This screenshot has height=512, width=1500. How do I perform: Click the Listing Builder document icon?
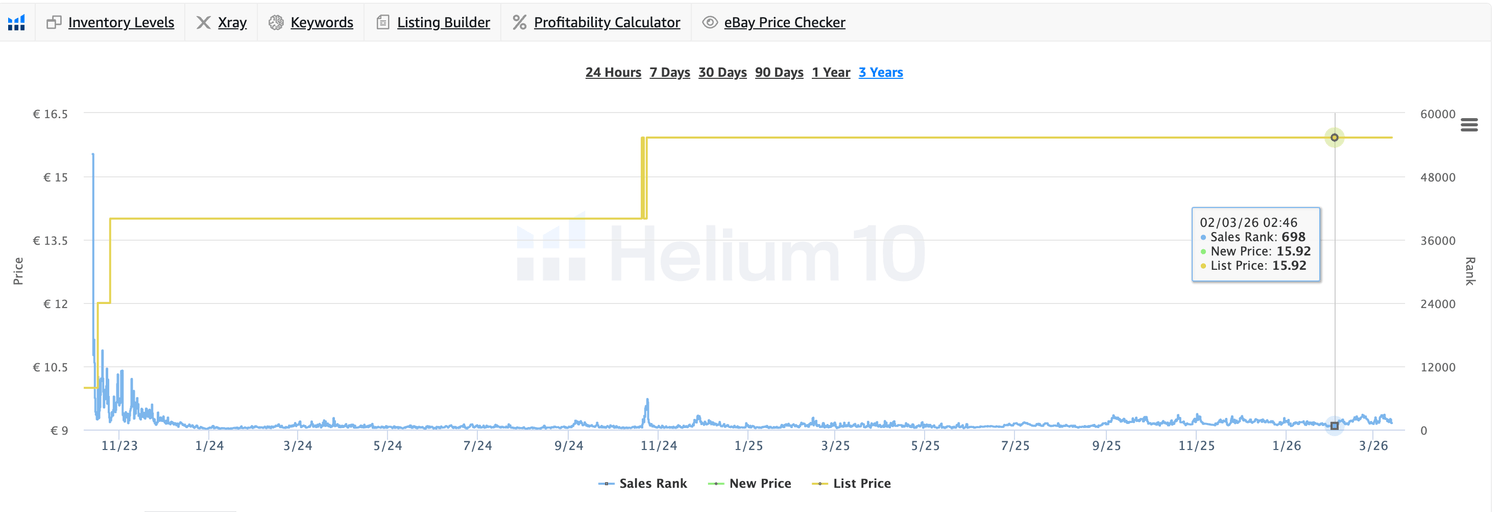point(383,22)
